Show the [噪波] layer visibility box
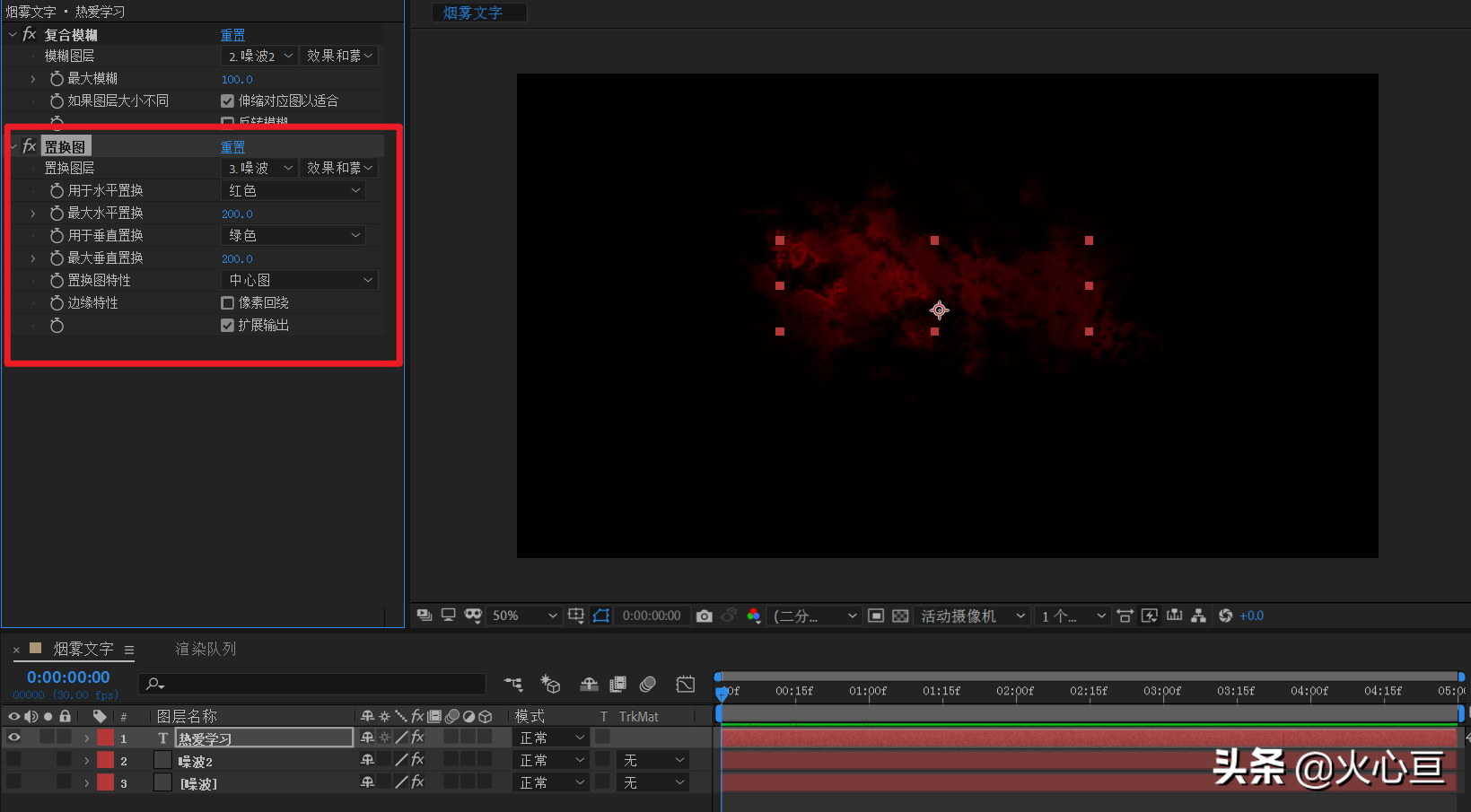Screen dimensions: 1471x812 (x=14, y=782)
